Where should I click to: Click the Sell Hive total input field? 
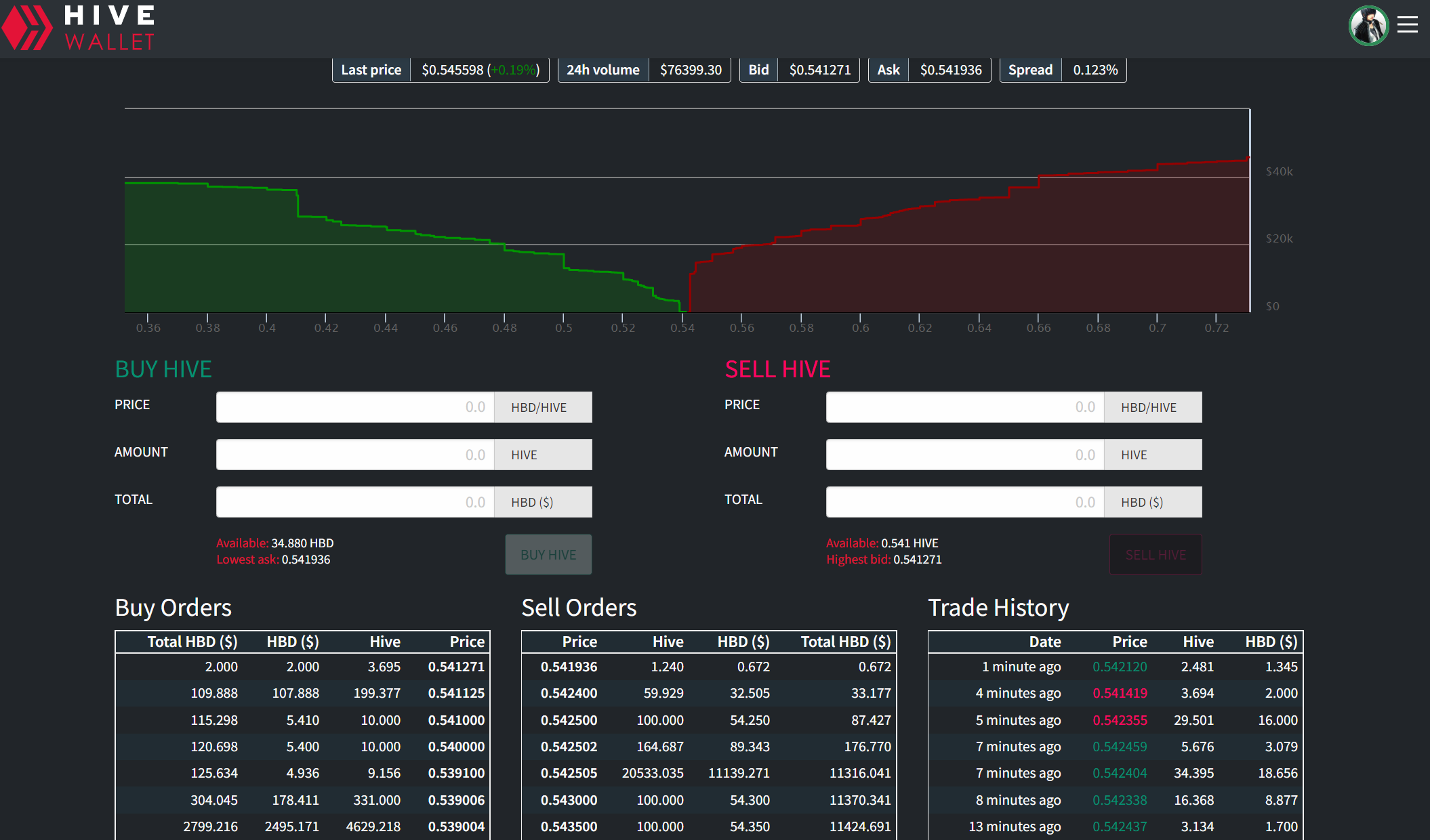tap(965, 502)
